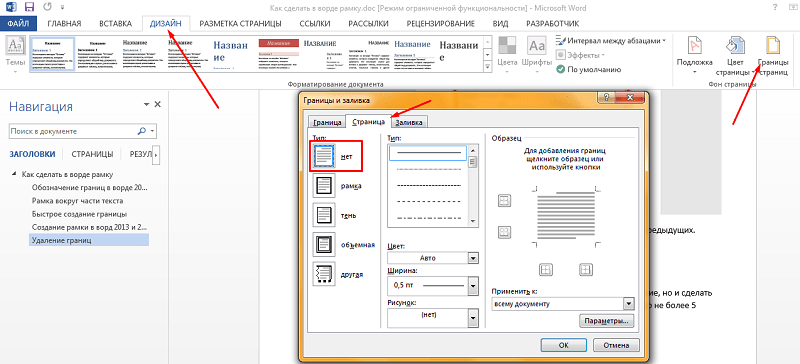The image size is (800, 364).
Task: Open the ВСТАВКА ribbon tab
Action: [x=115, y=23]
